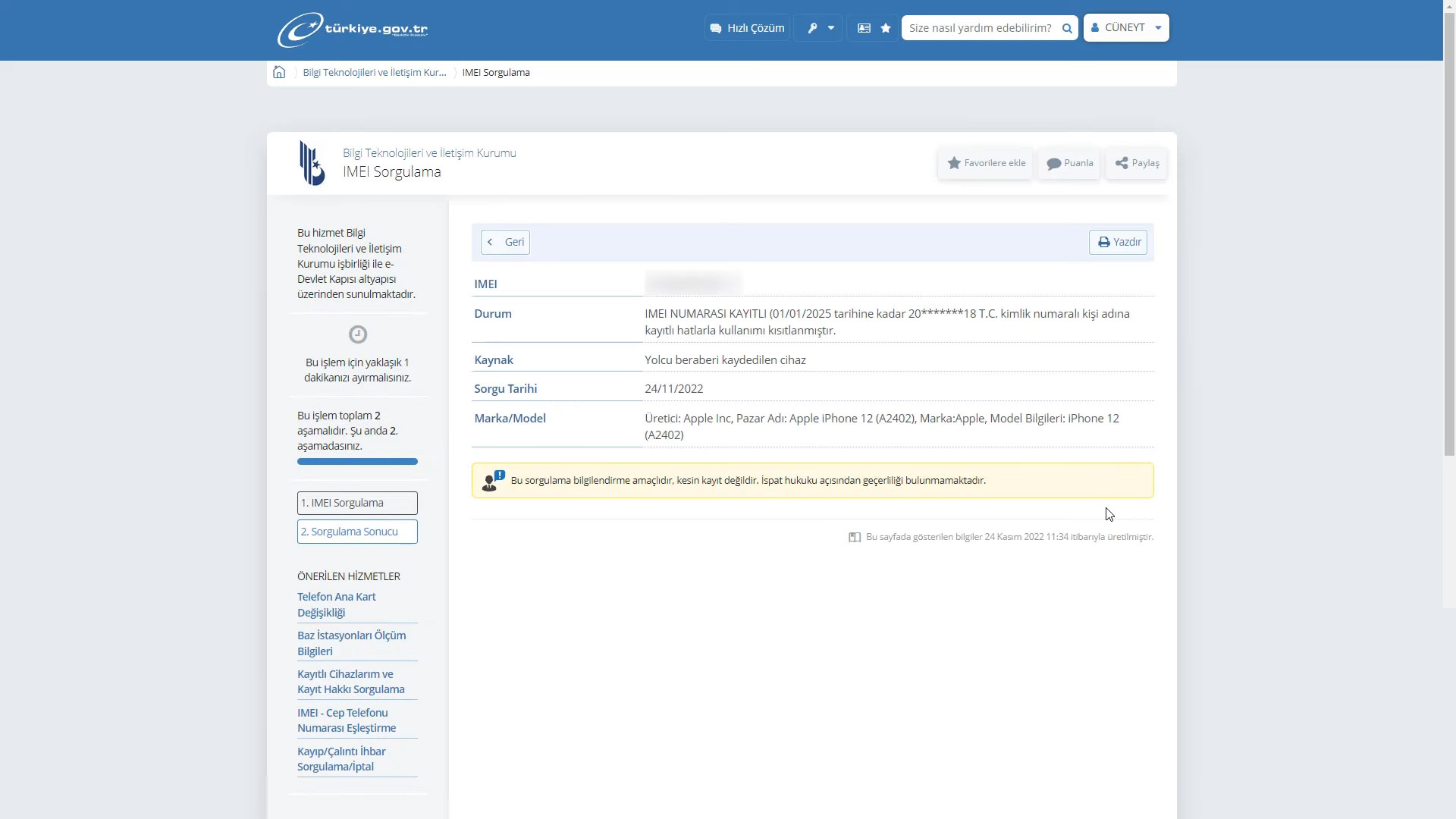Click the Puanla rating button
Screen dimensions: 1456x819
pyautogui.click(x=1069, y=163)
